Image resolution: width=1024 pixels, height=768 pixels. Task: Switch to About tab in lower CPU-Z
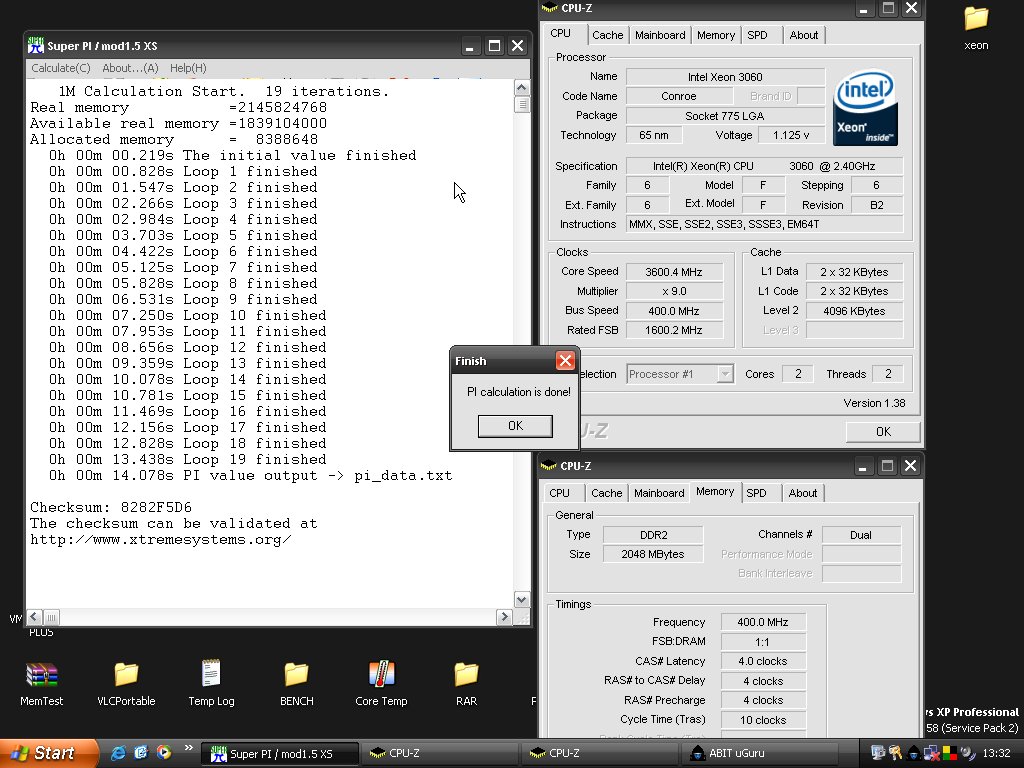pyautogui.click(x=803, y=493)
